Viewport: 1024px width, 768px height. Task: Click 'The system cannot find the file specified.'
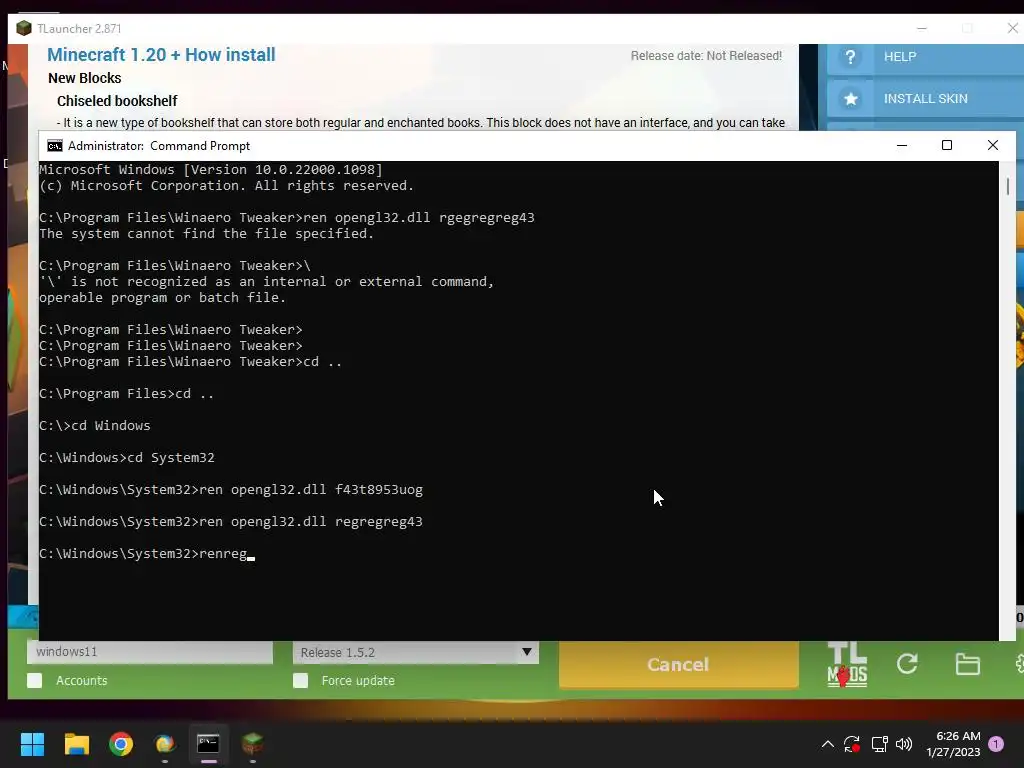[x=206, y=234]
